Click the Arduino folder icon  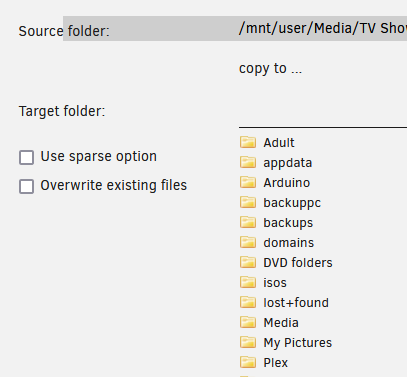(x=248, y=182)
